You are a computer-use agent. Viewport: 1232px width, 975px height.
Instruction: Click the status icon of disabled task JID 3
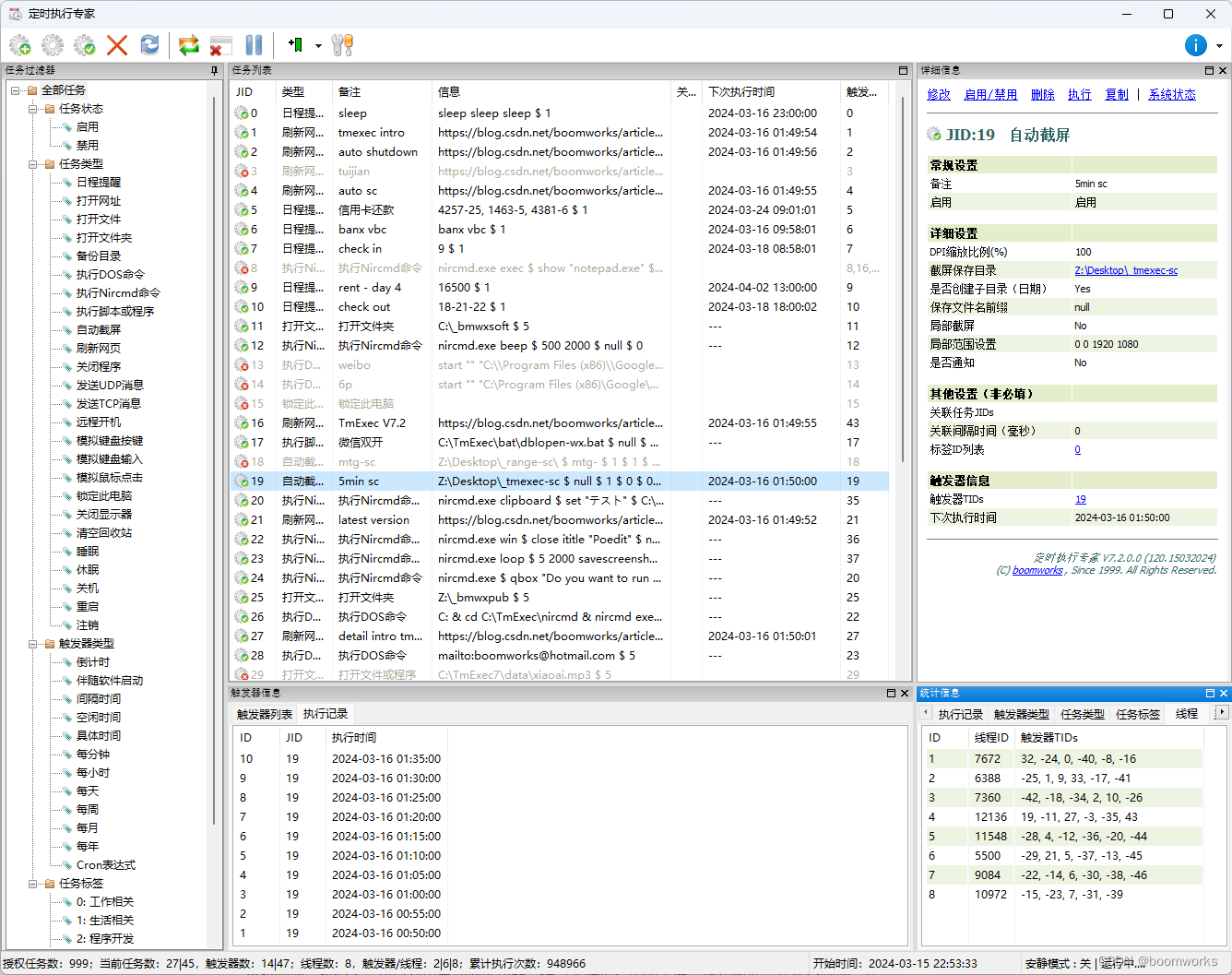coord(242,172)
